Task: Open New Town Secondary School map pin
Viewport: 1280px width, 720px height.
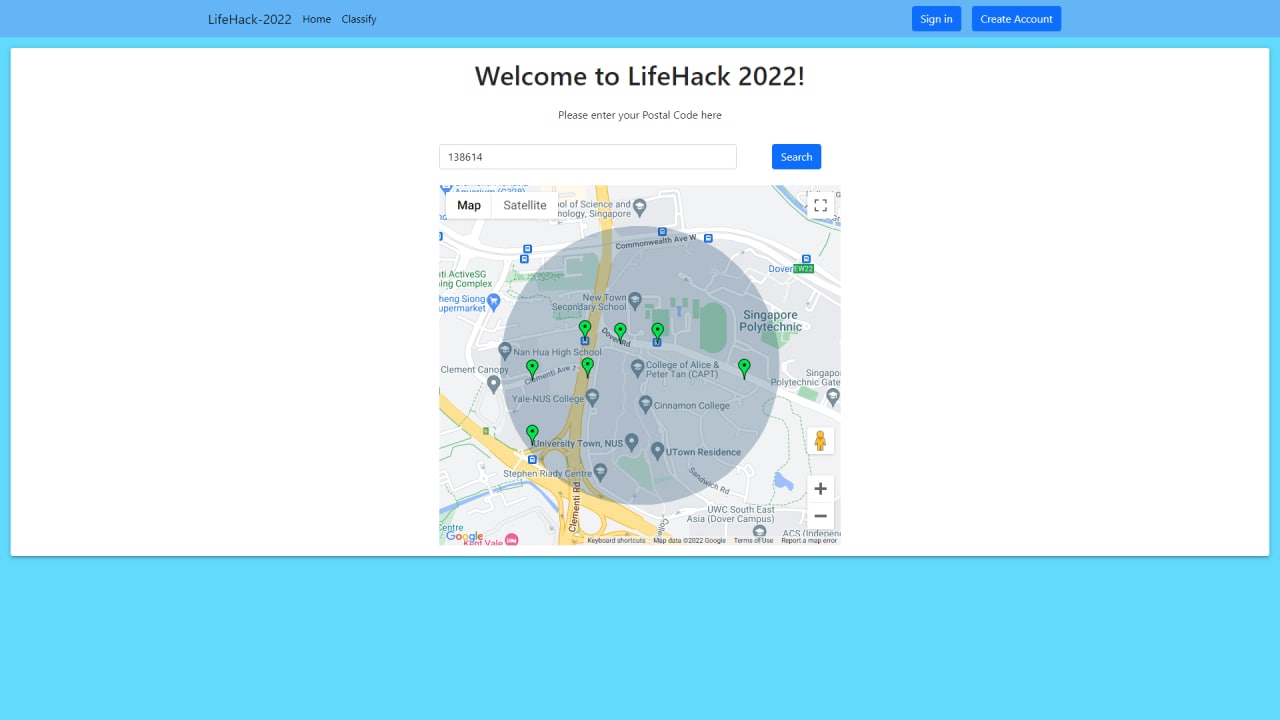Action: point(636,299)
